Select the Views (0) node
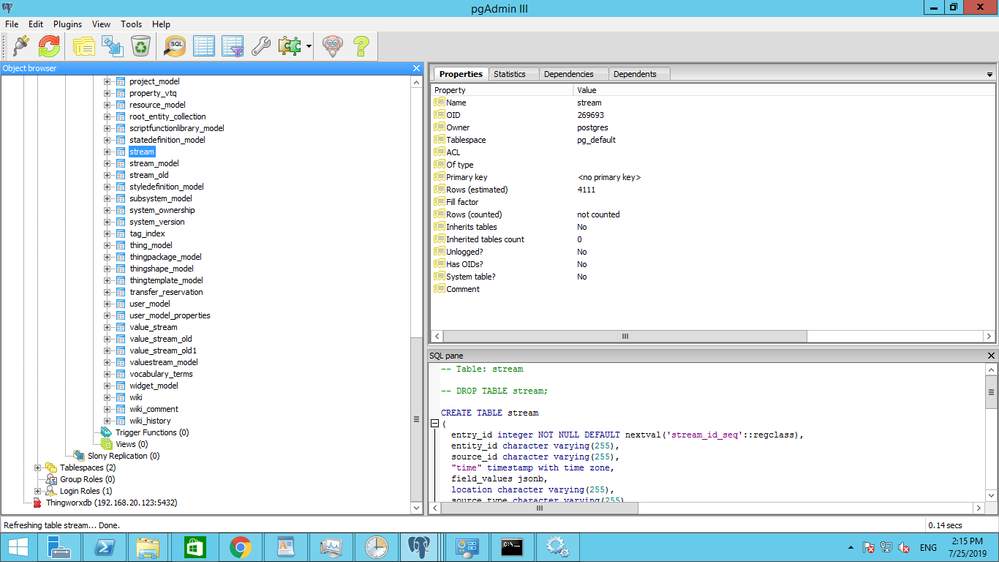999x562 pixels. 131,444
